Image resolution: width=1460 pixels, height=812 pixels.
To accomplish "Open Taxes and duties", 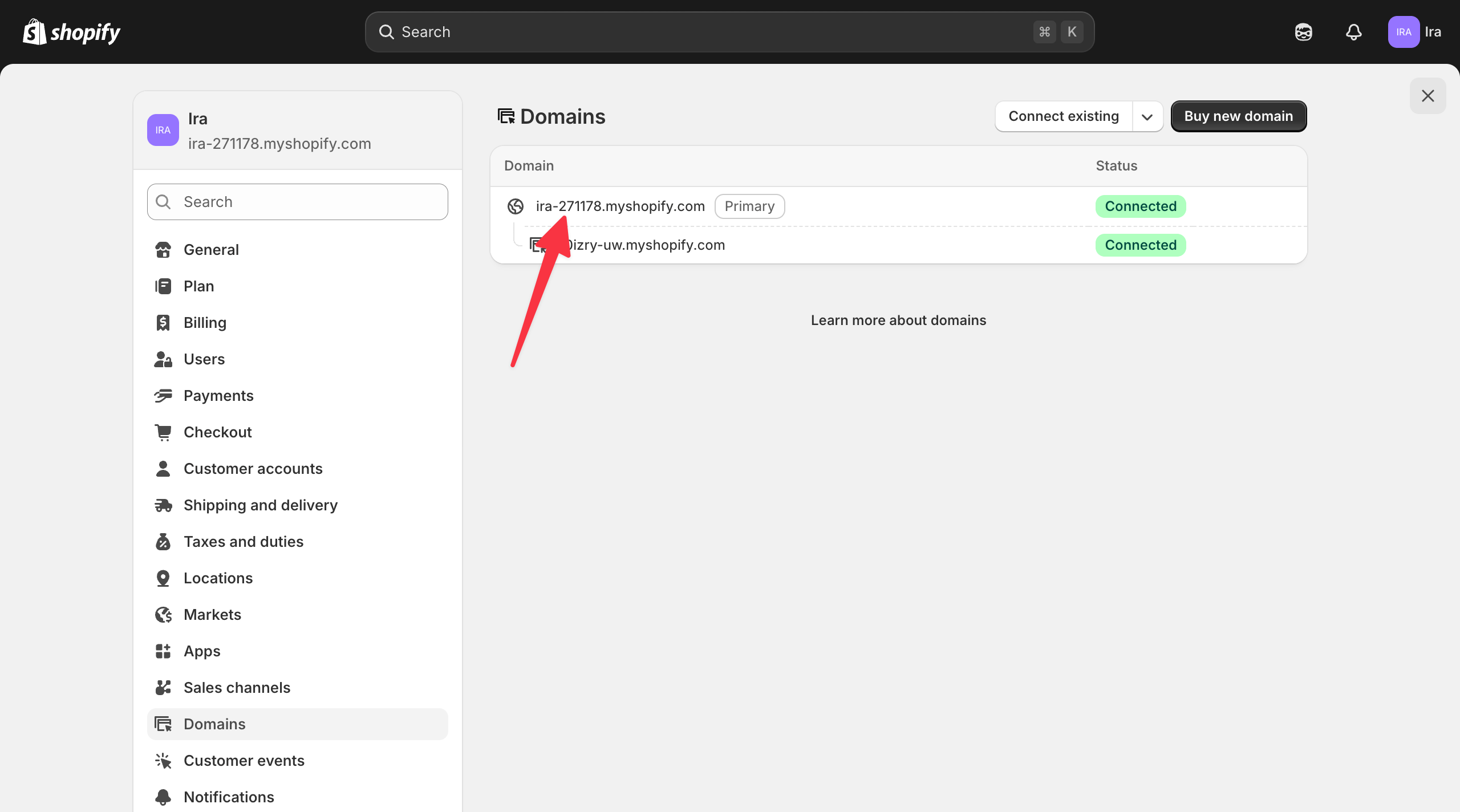I will [x=298, y=542].
